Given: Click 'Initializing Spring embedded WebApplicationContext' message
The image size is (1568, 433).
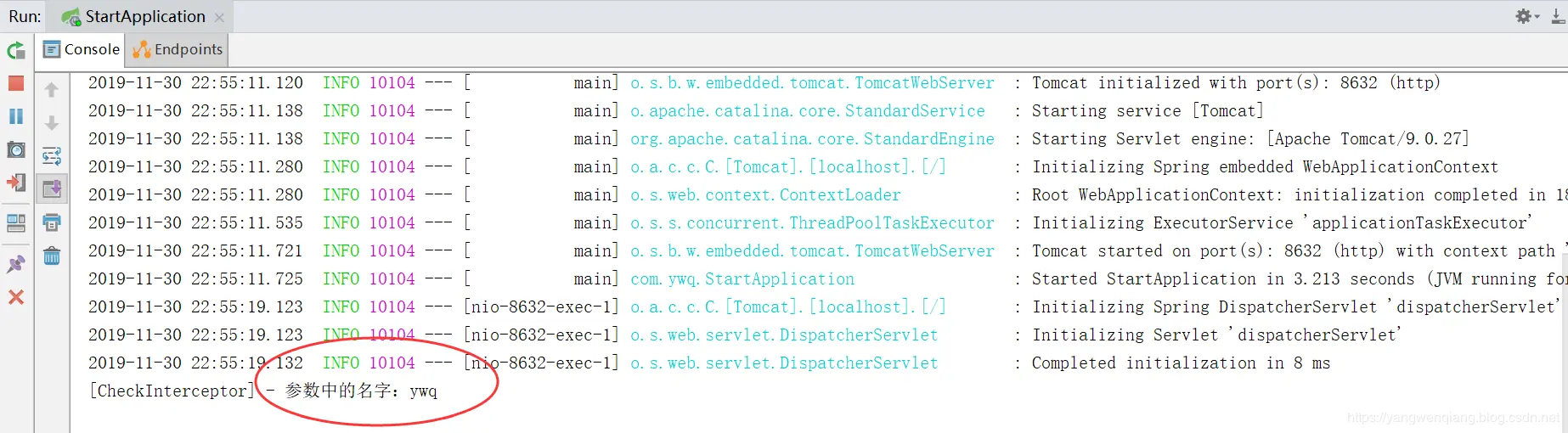Looking at the screenshot, I should [1265, 166].
